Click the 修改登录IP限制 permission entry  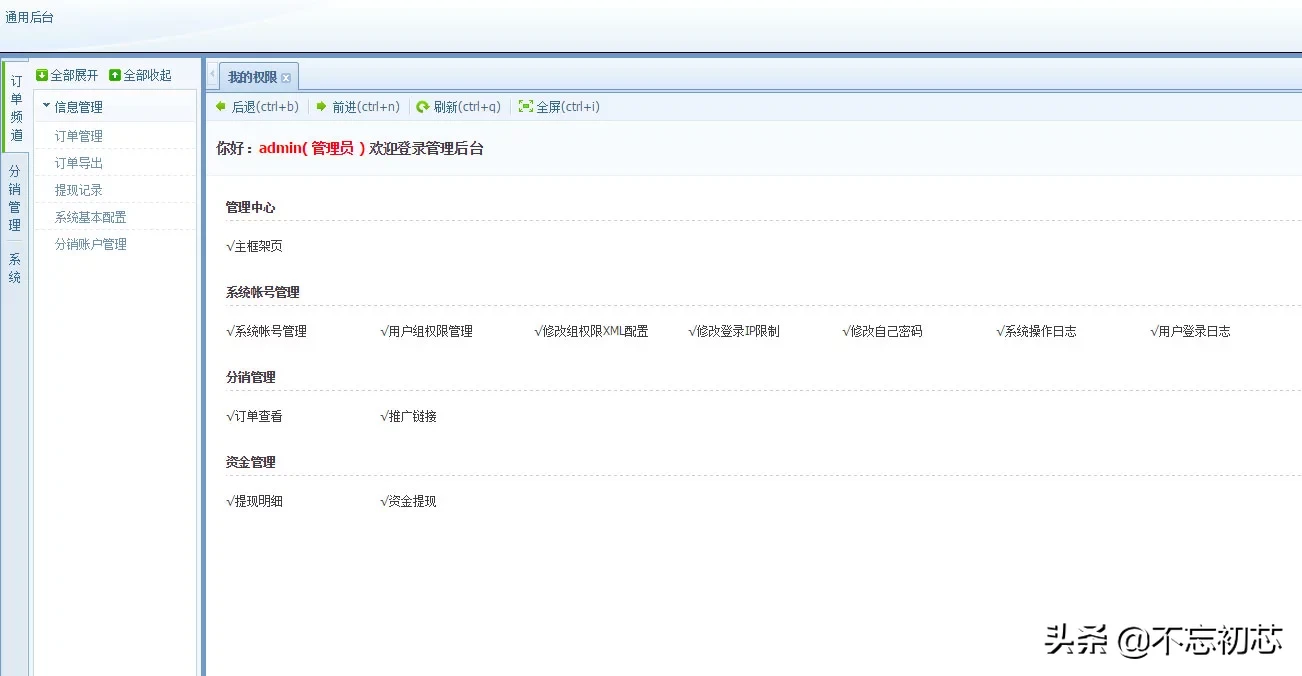pyautogui.click(x=734, y=331)
